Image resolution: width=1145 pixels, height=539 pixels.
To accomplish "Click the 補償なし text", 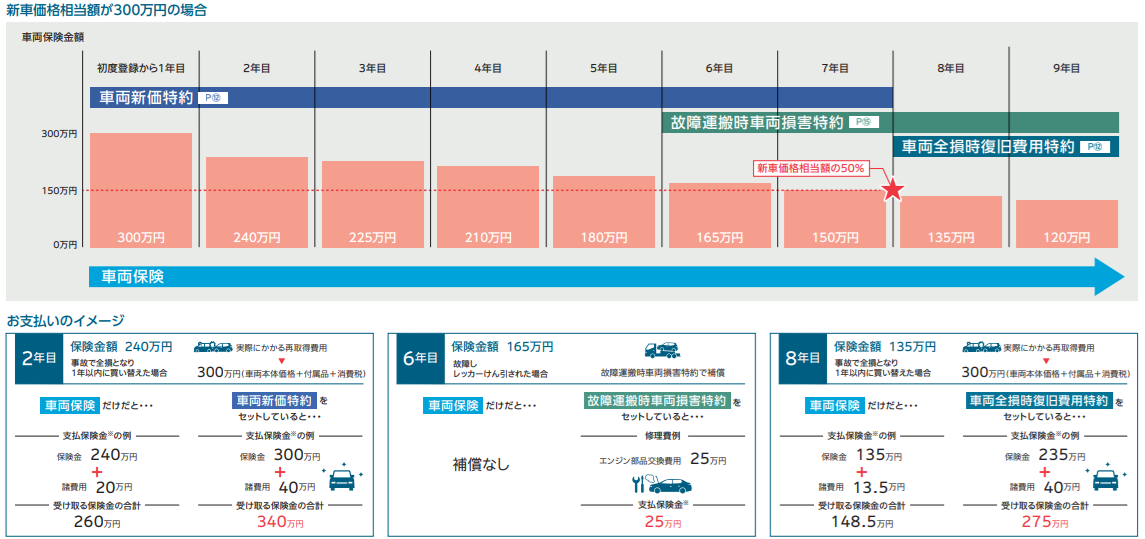I will pos(480,465).
